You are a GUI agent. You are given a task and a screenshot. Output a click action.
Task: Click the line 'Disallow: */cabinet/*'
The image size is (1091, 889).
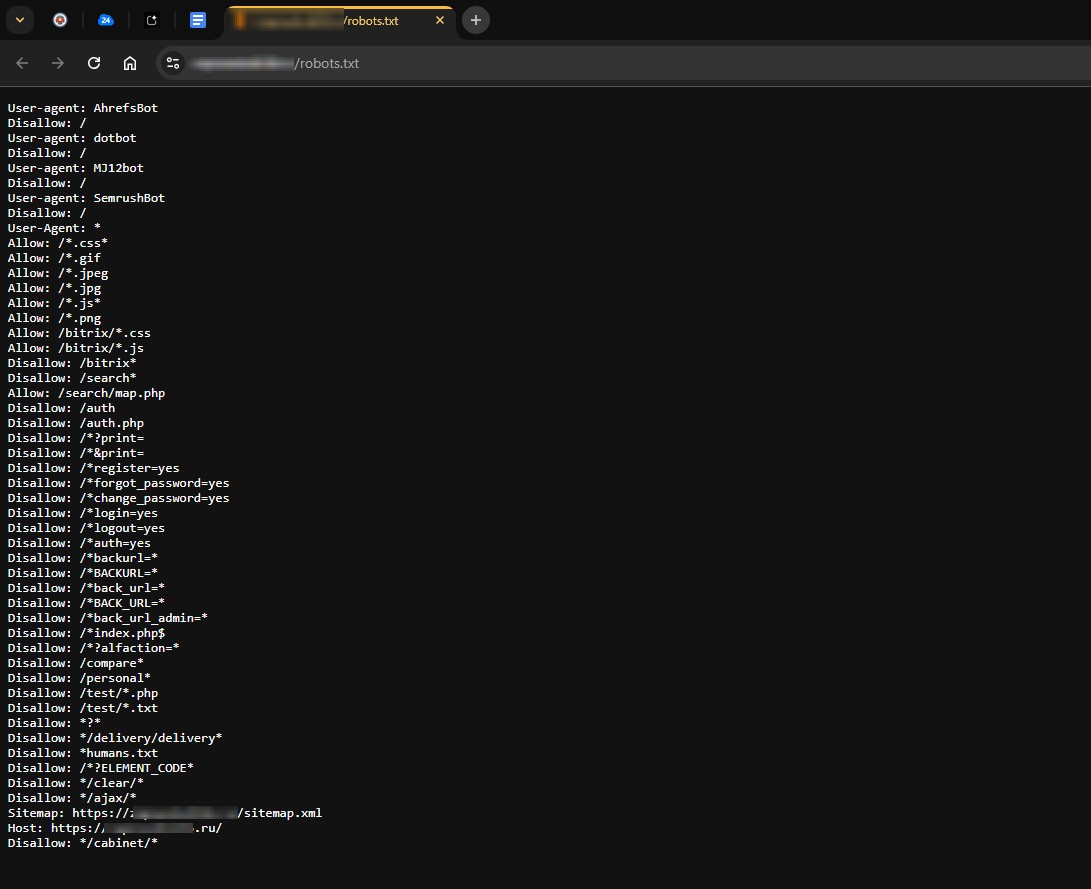pos(83,842)
